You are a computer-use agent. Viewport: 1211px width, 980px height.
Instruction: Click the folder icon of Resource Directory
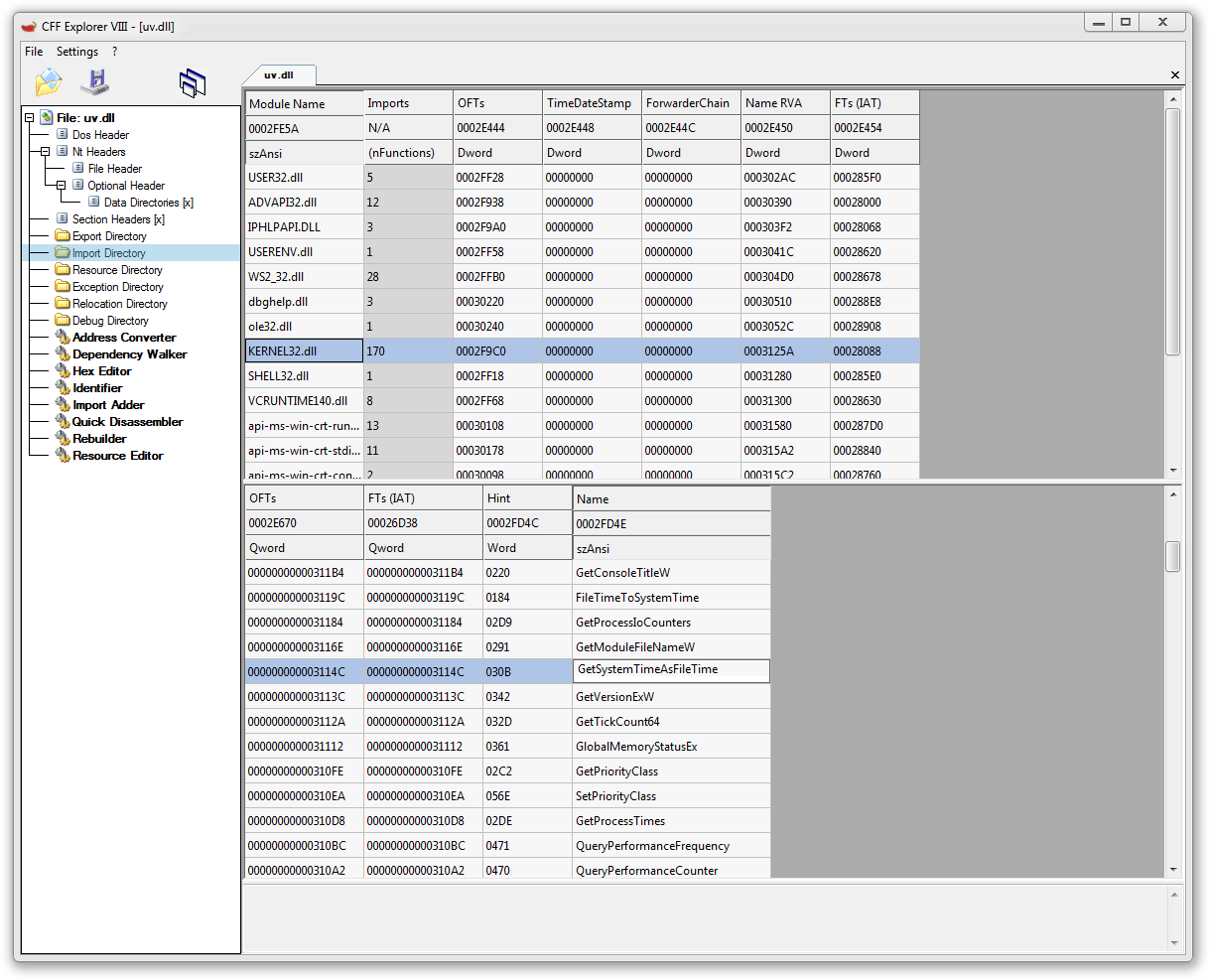coord(63,269)
